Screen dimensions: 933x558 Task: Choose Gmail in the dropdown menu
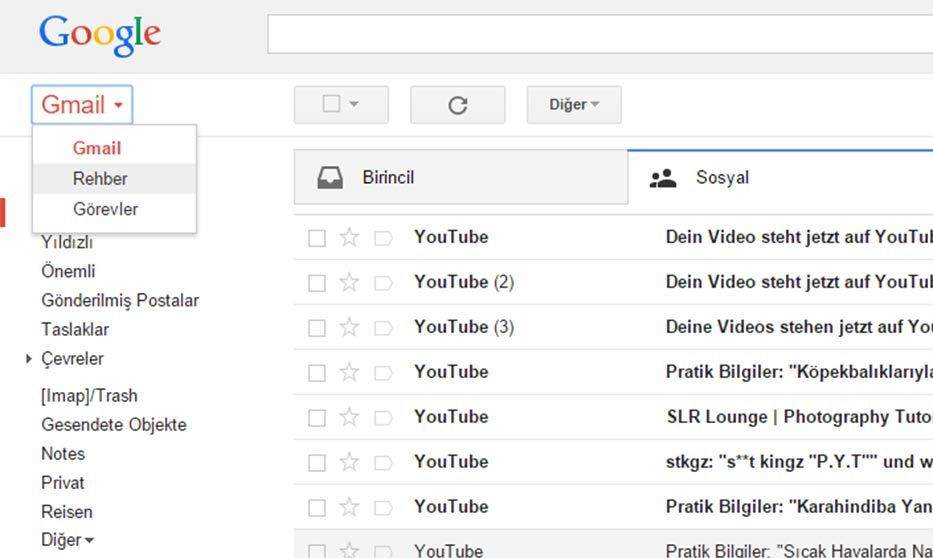(x=97, y=148)
